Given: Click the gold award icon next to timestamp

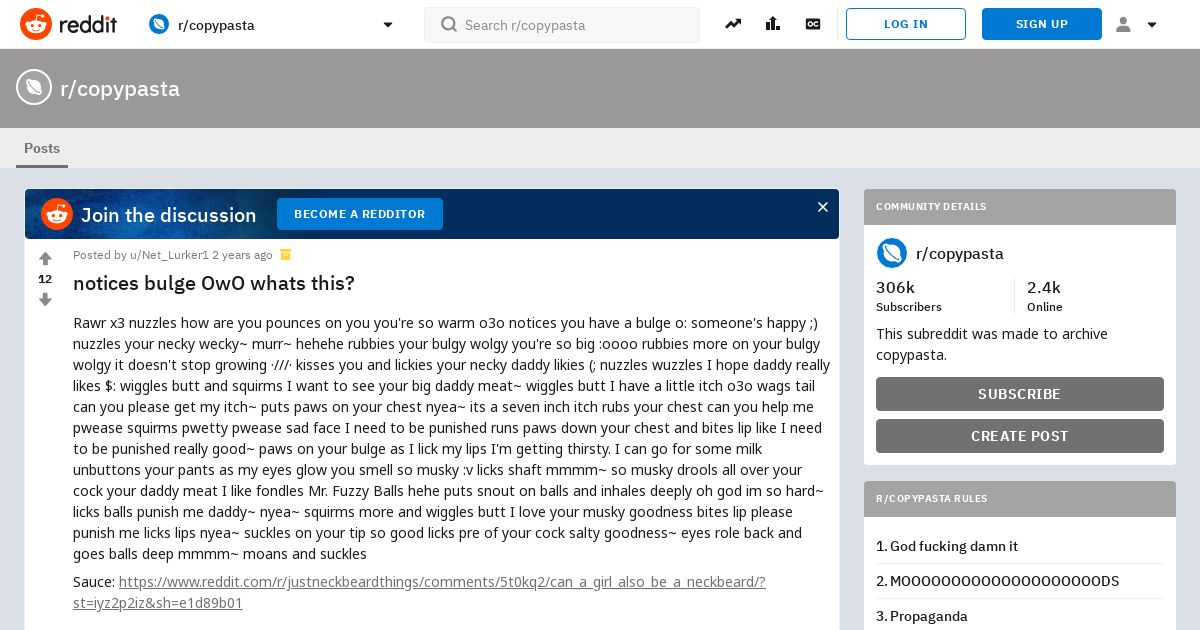Looking at the screenshot, I should pos(285,254).
